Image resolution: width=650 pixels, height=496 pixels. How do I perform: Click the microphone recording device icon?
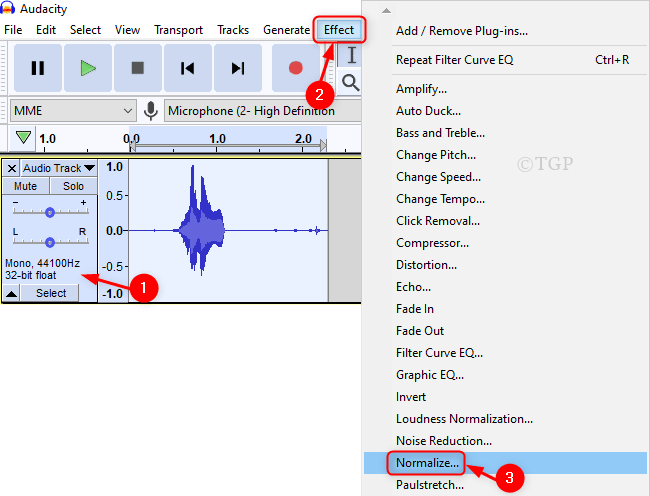point(150,111)
